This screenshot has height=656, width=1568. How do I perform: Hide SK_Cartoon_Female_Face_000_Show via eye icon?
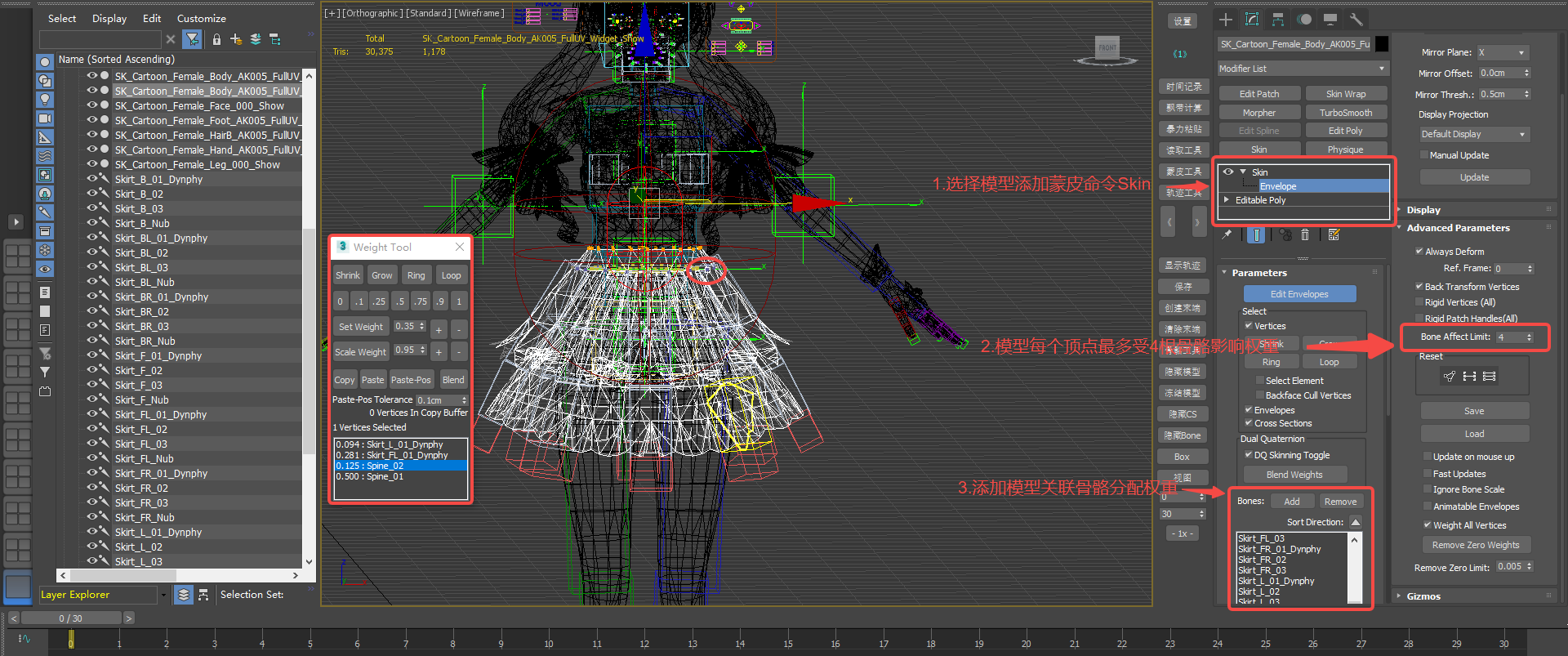click(92, 105)
